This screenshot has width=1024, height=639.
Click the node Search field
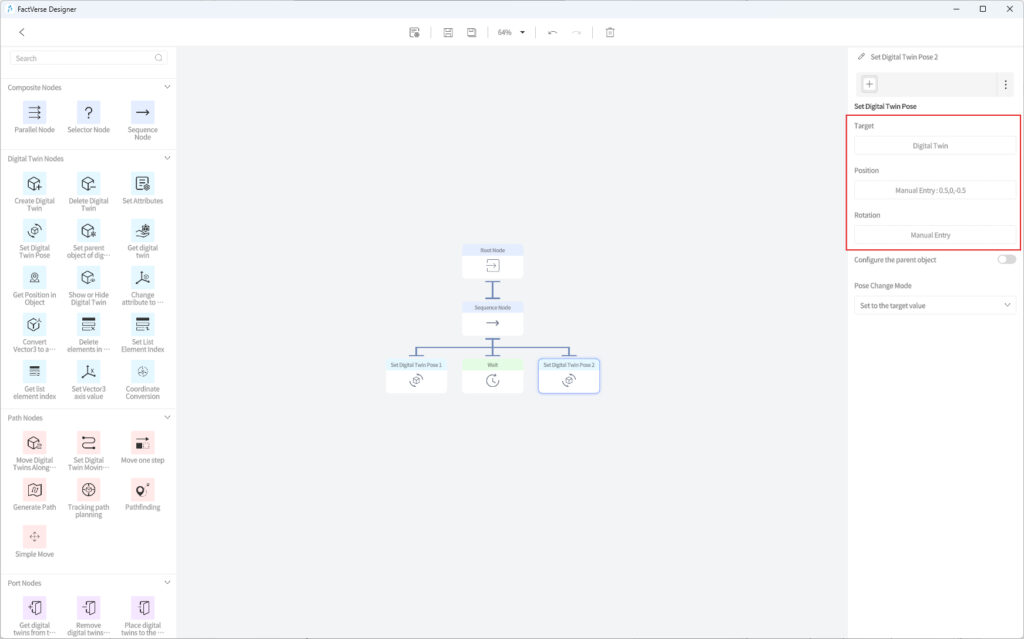88,58
